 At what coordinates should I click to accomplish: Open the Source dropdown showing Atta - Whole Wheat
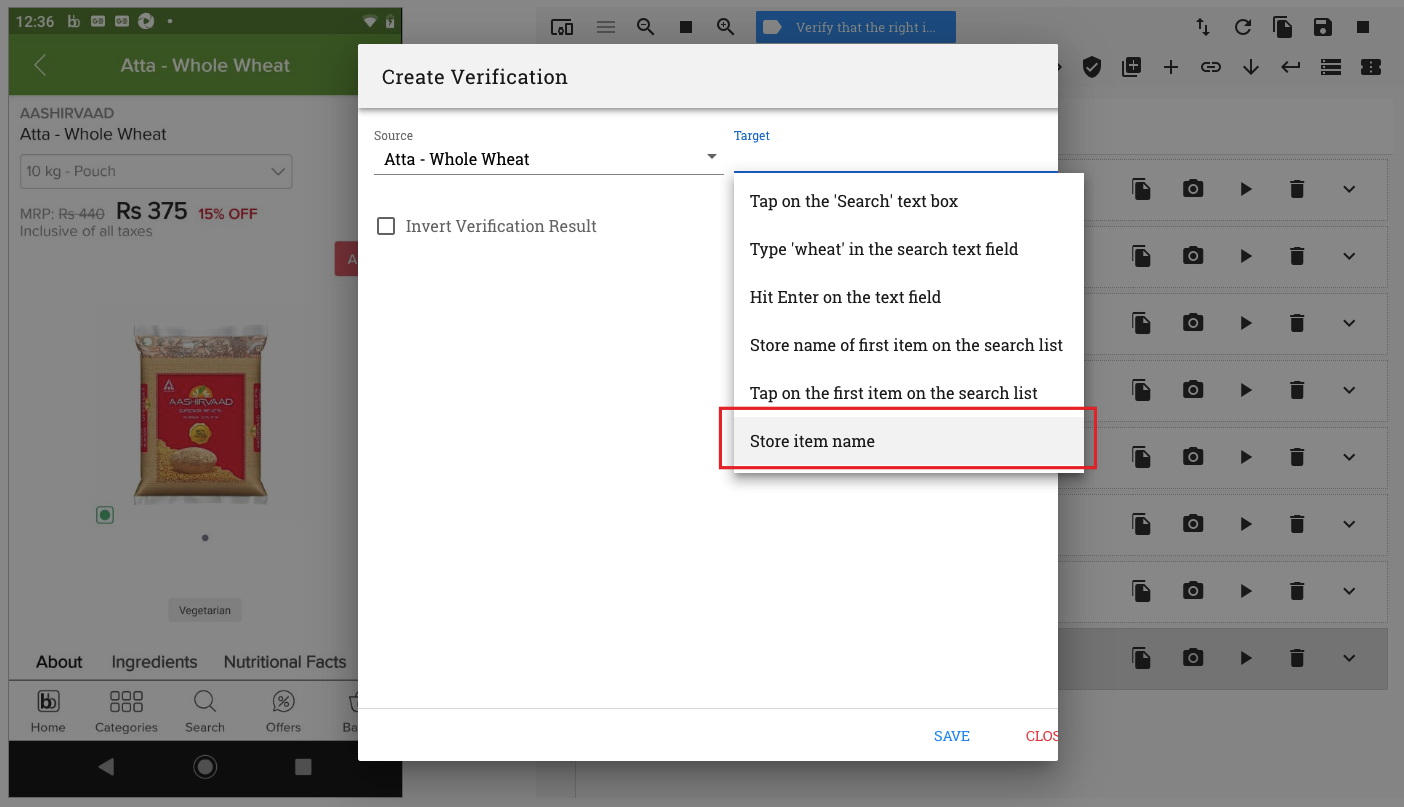(x=548, y=159)
